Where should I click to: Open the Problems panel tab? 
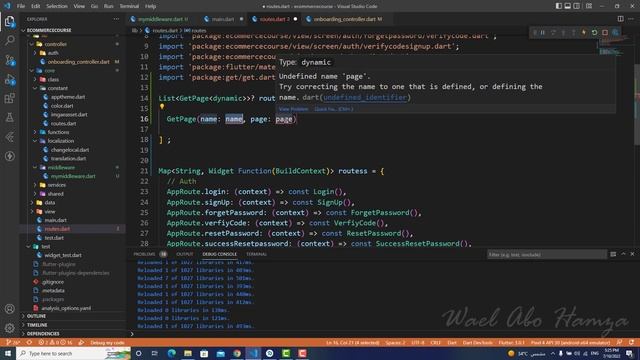(144, 254)
